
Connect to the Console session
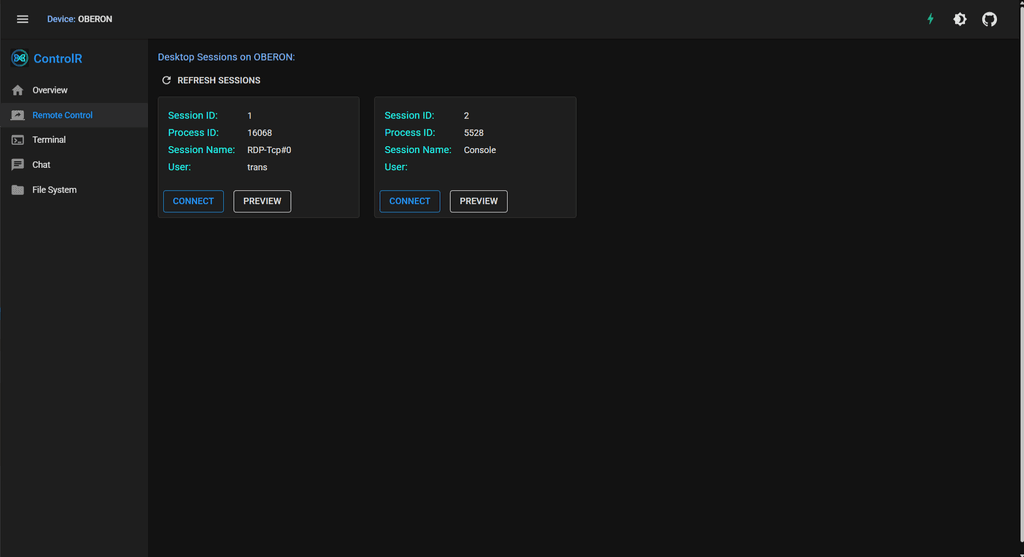[409, 201]
